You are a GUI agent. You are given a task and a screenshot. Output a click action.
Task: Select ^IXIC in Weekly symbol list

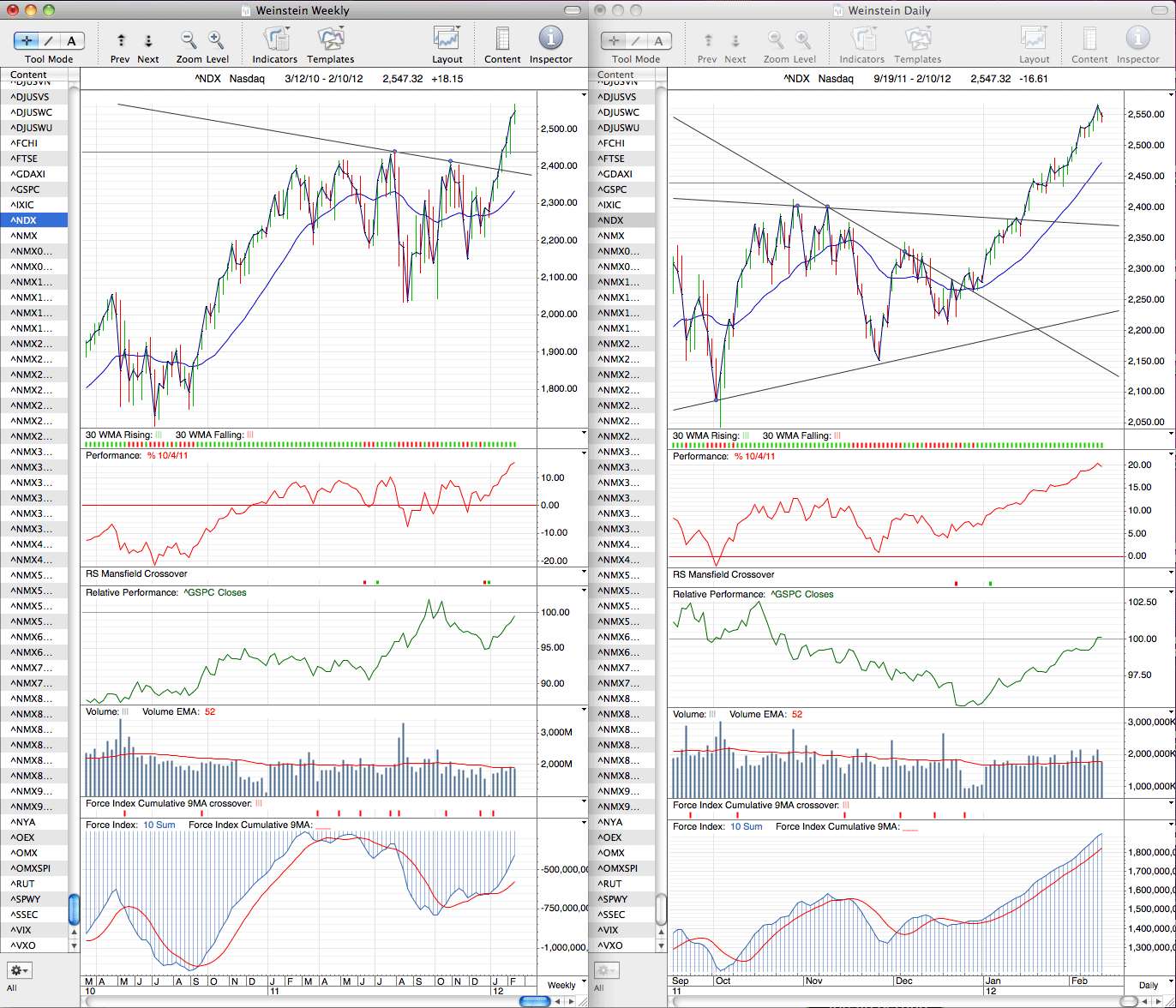click(x=34, y=205)
